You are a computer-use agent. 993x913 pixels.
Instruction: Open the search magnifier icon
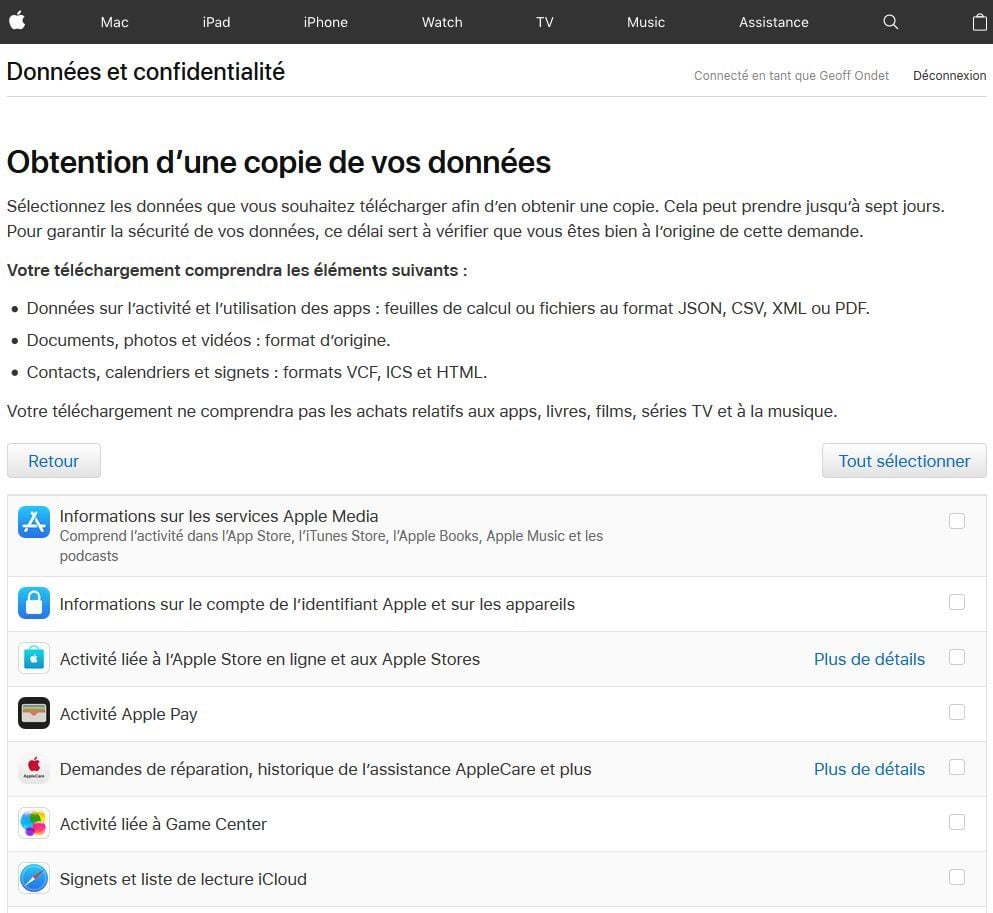point(890,22)
